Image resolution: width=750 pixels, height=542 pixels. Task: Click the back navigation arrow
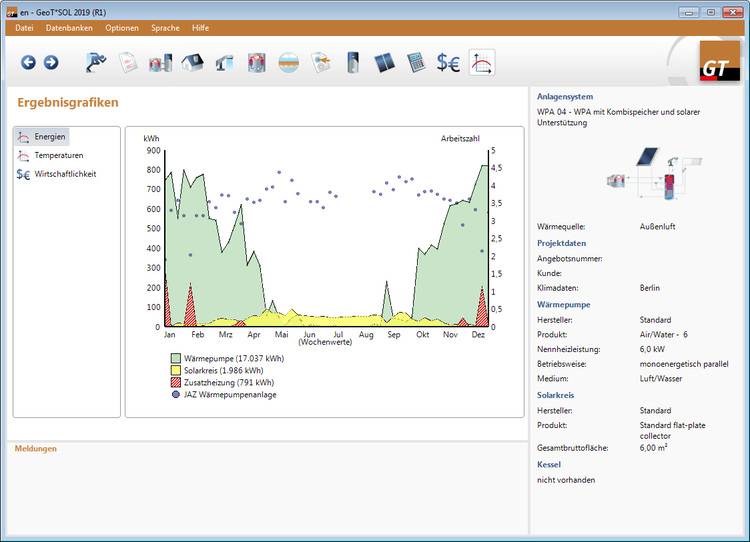[28, 63]
